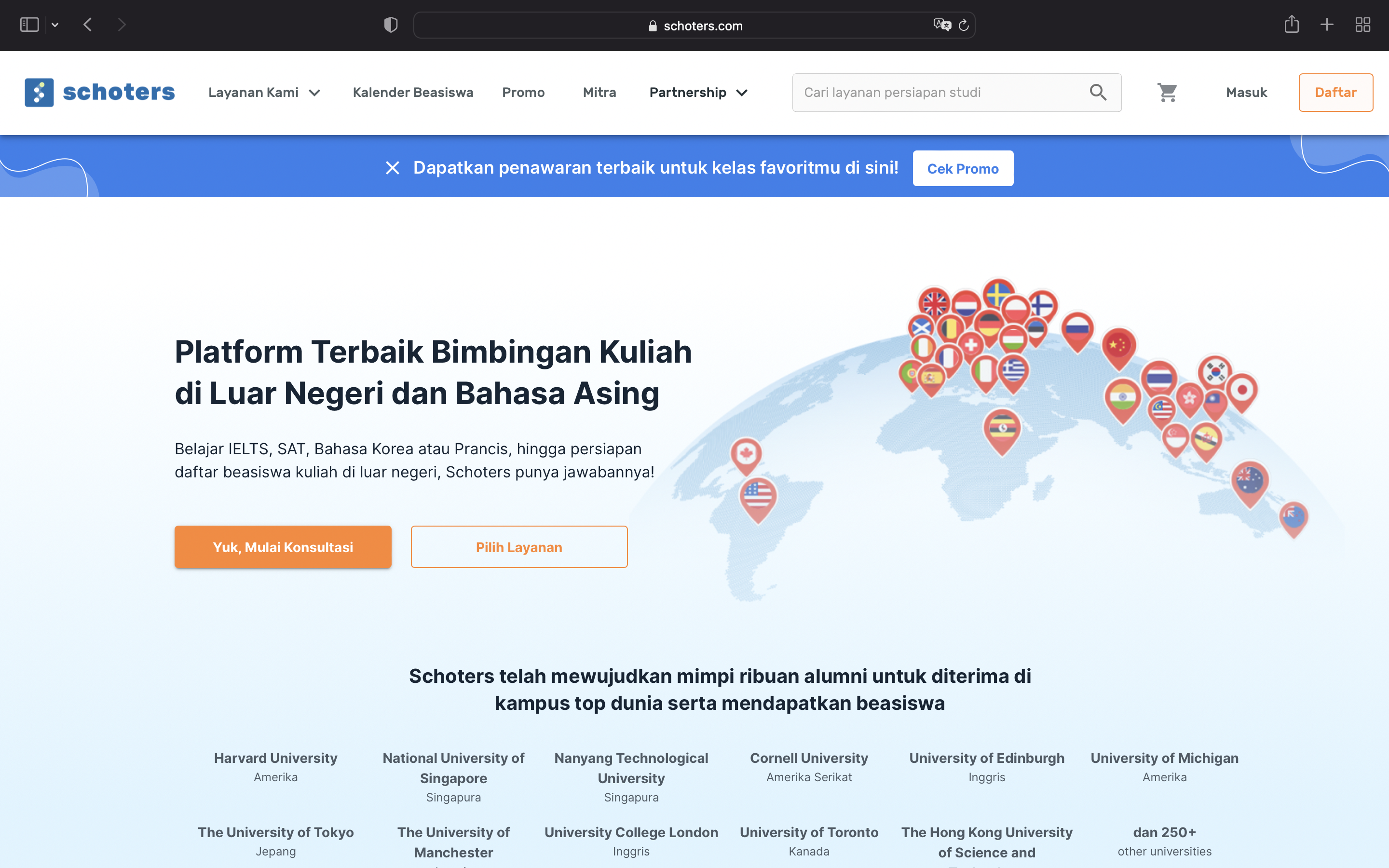Open the Promo menu item
Viewport: 1389px width, 868px height.
point(523,93)
